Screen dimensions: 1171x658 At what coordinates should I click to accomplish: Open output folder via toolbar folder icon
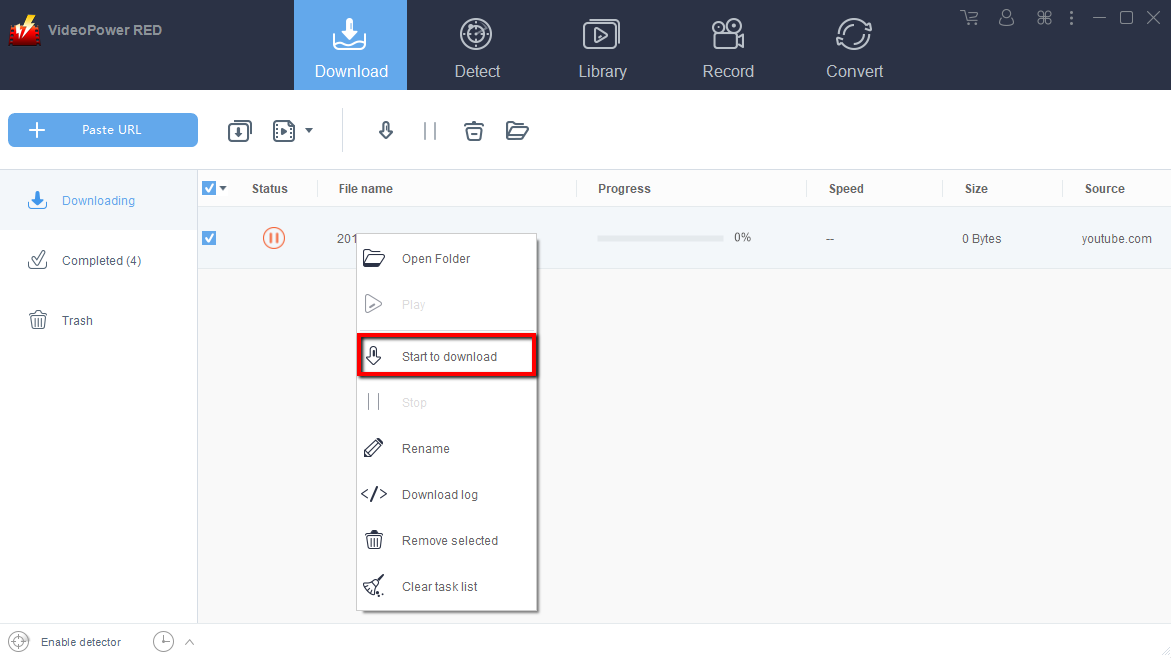click(x=517, y=130)
